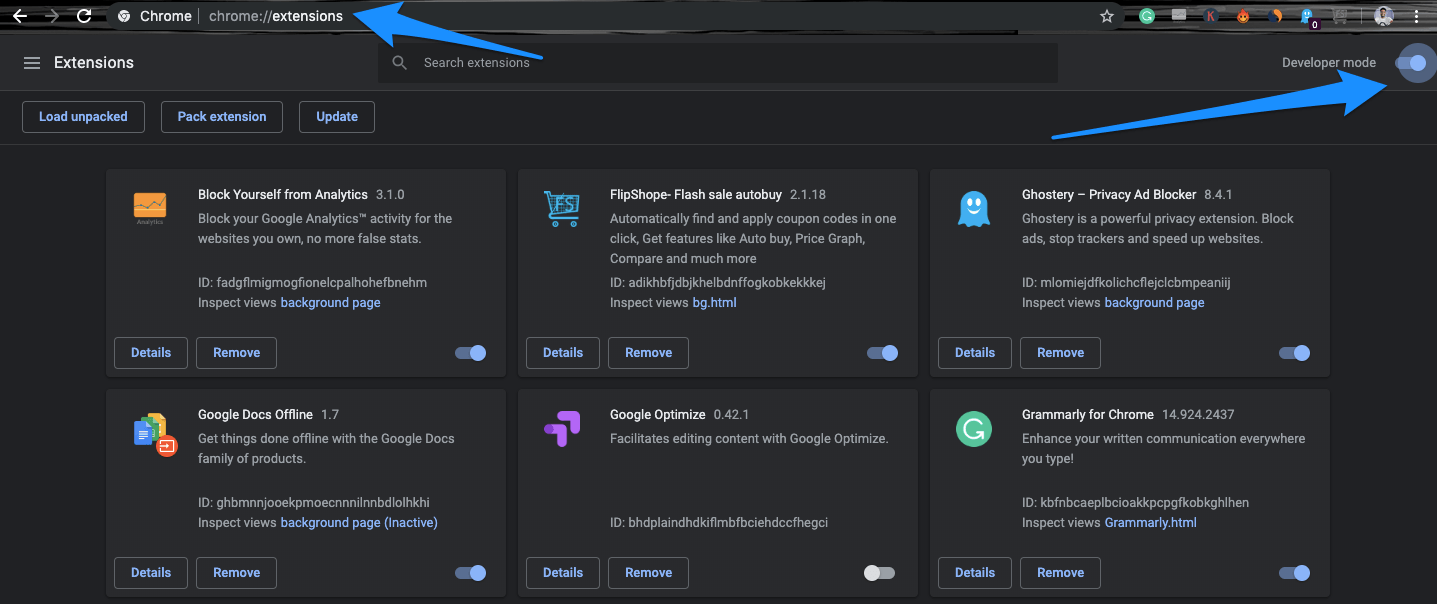Remove Block Yourself from Analytics extension
The height and width of the screenshot is (604, 1437).
click(x=236, y=353)
